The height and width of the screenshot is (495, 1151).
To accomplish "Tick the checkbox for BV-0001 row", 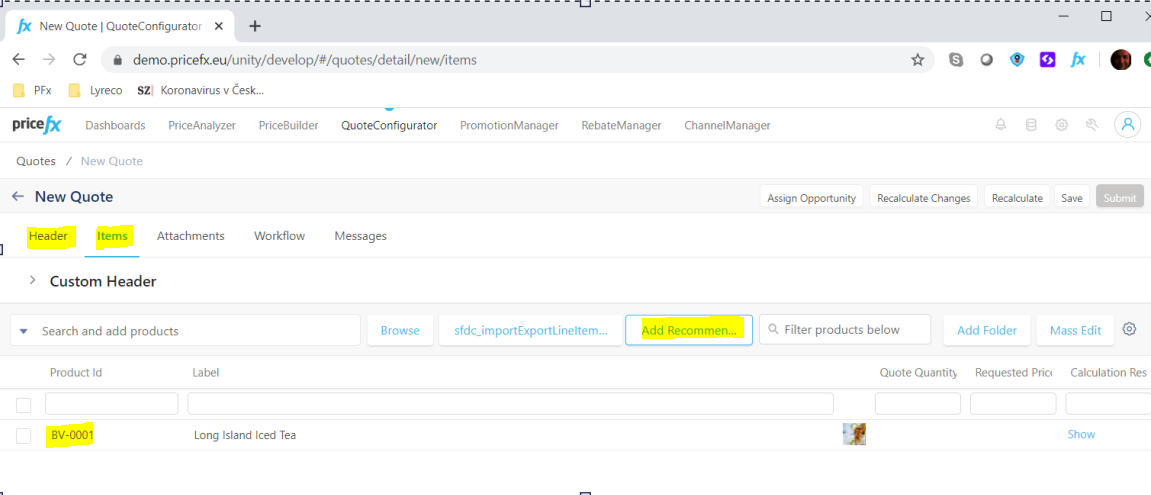I will (24, 435).
